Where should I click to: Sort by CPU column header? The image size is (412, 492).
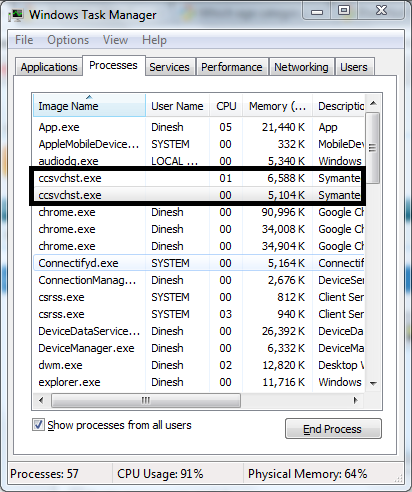tap(226, 106)
